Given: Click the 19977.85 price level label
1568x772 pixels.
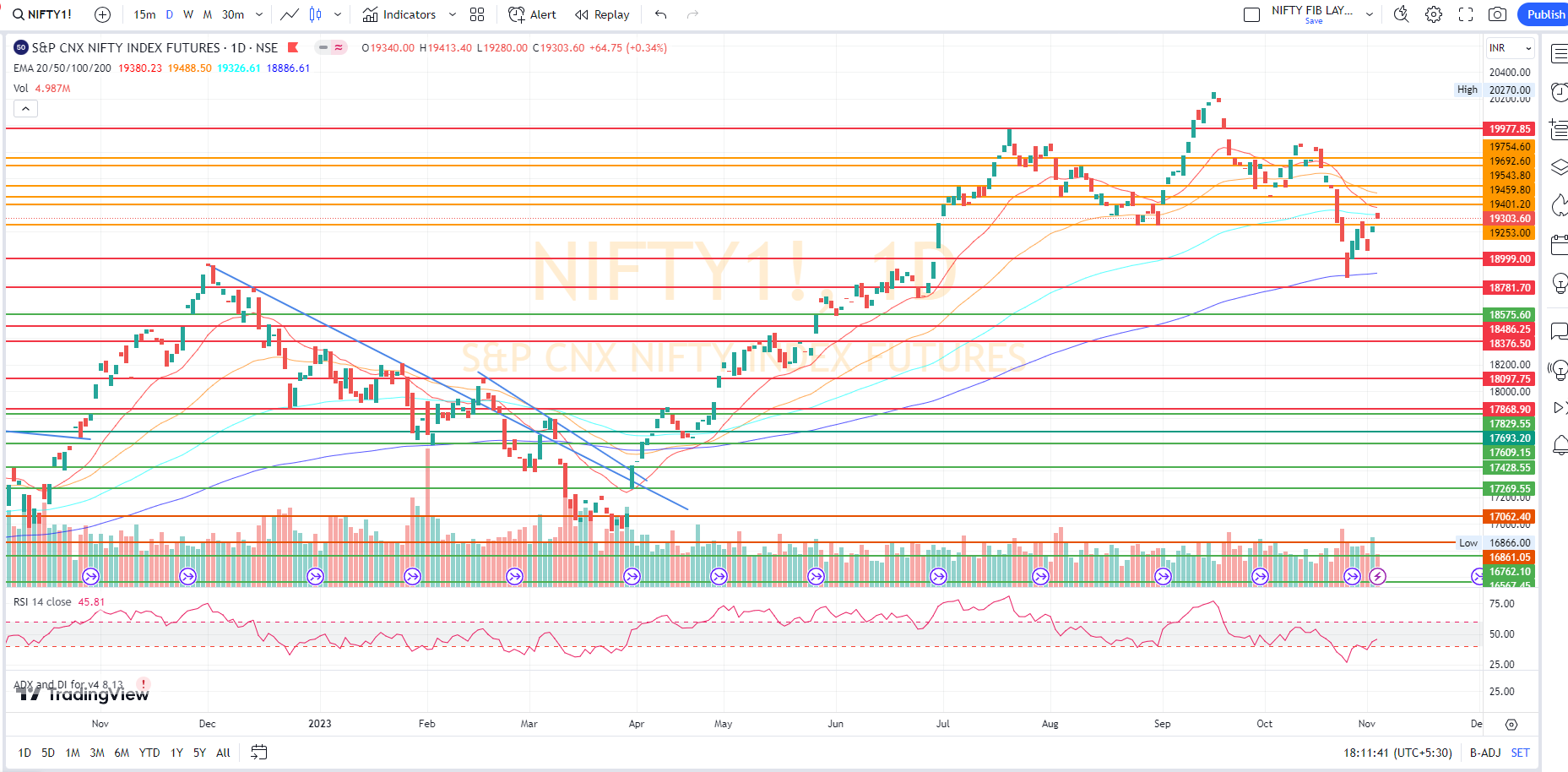Looking at the screenshot, I should pyautogui.click(x=1510, y=129).
